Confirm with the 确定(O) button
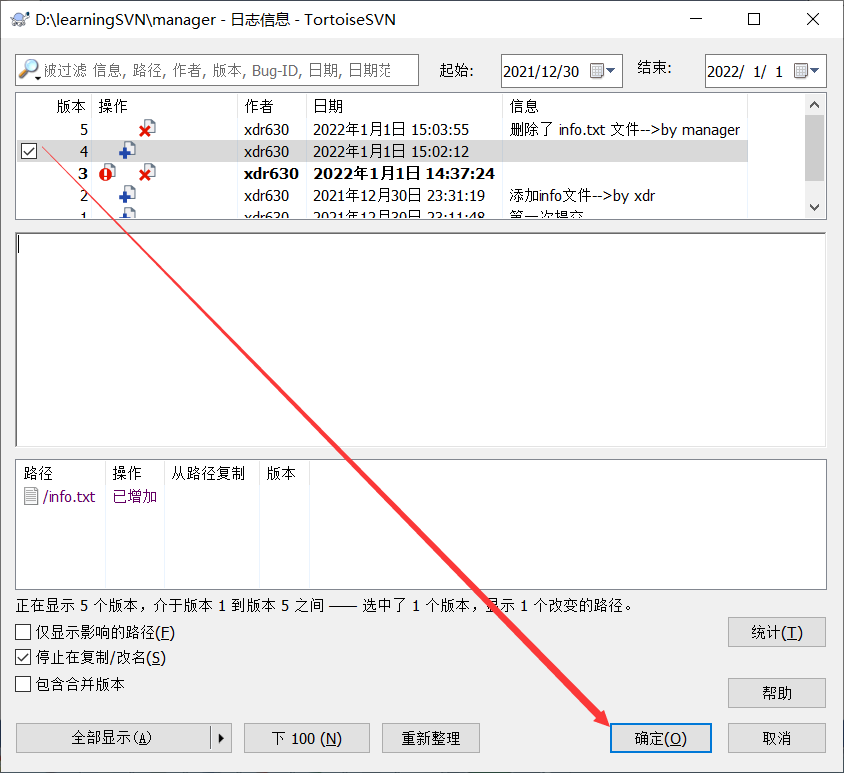 click(x=660, y=738)
